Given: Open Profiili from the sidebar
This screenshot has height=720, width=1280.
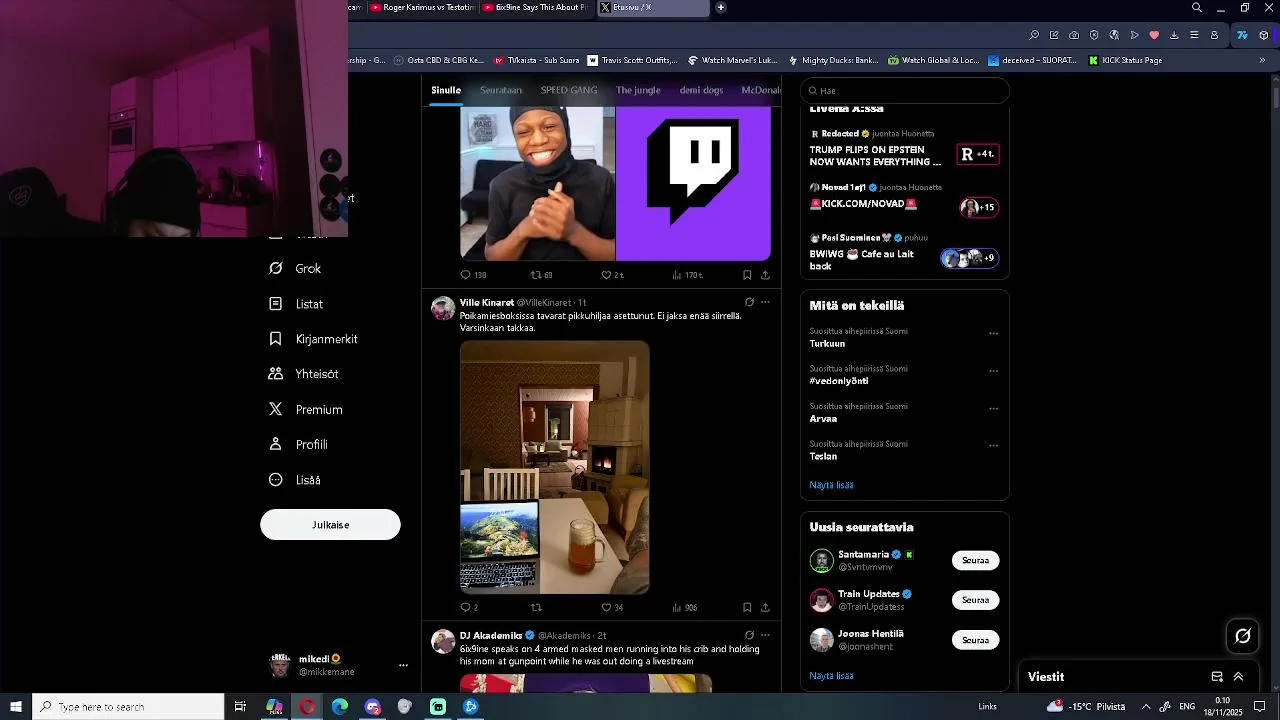Looking at the screenshot, I should [x=298, y=444].
